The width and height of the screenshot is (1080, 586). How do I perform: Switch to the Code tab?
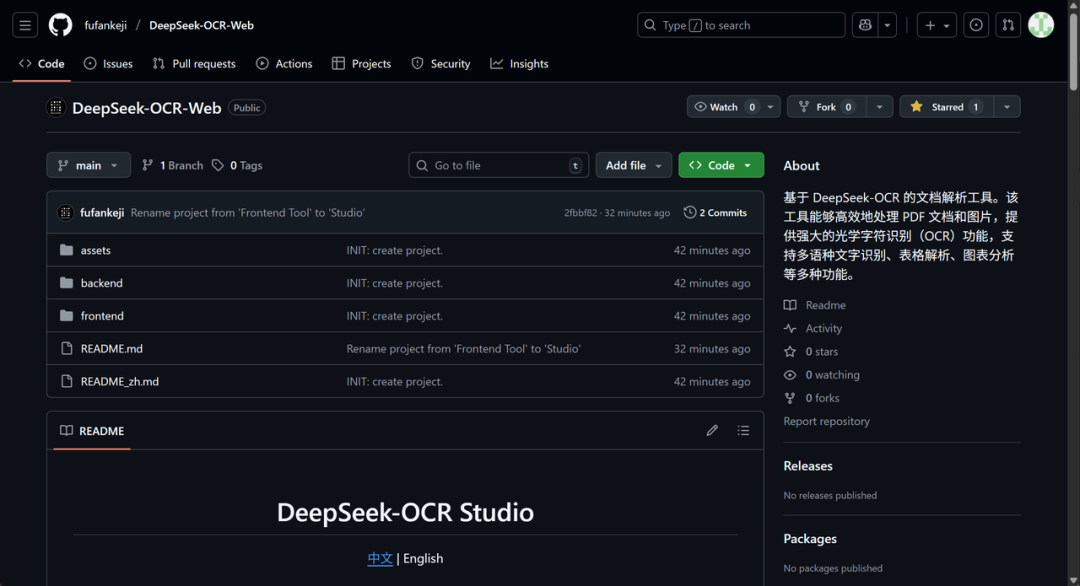(42, 63)
